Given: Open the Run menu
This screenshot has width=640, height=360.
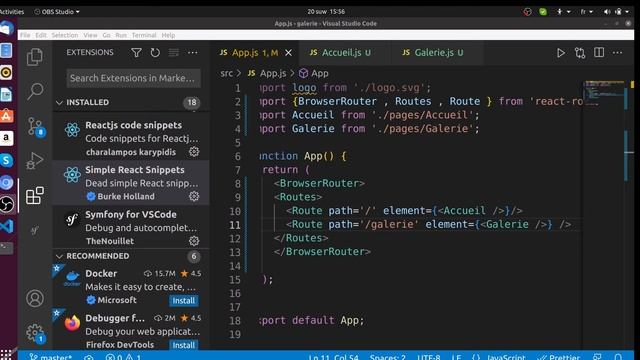Looking at the screenshot, I should click(x=121, y=35).
